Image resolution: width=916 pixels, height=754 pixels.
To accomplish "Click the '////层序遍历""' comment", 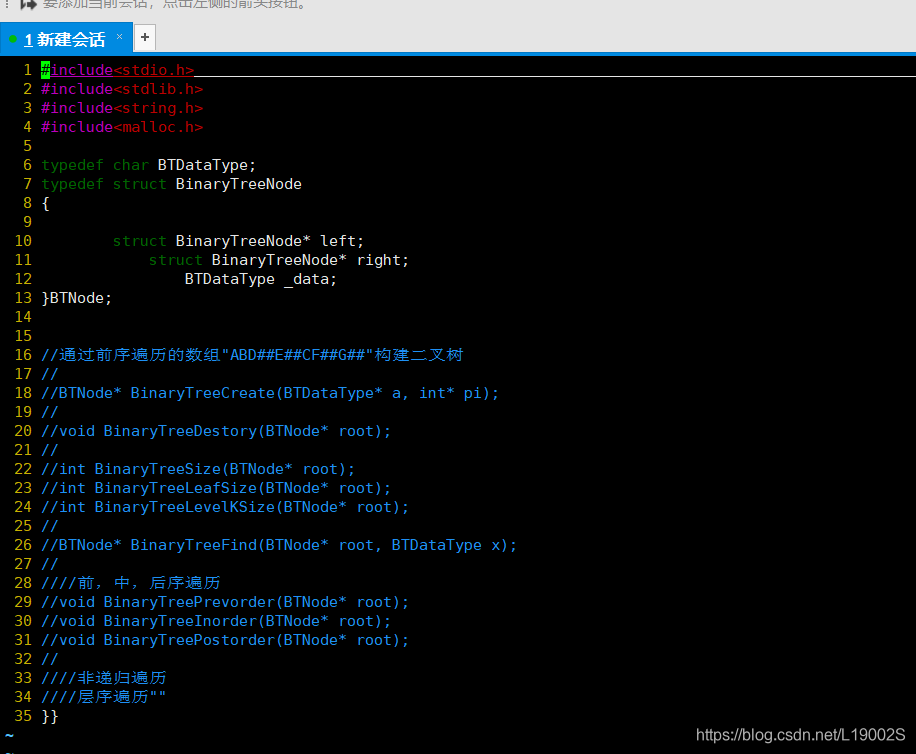I will coord(103,697).
